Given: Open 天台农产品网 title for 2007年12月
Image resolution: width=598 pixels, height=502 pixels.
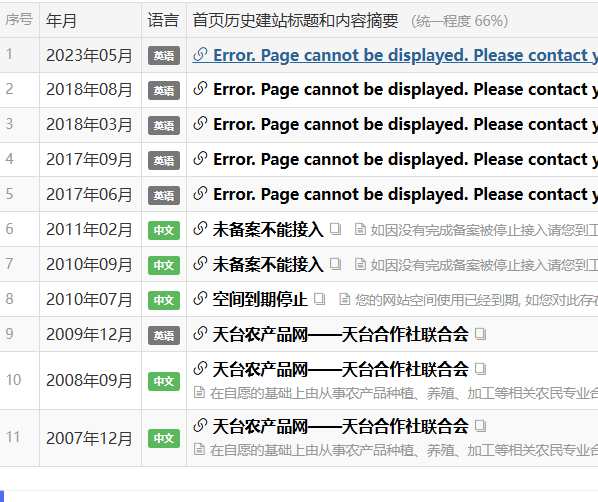Looking at the screenshot, I should [x=340, y=426].
